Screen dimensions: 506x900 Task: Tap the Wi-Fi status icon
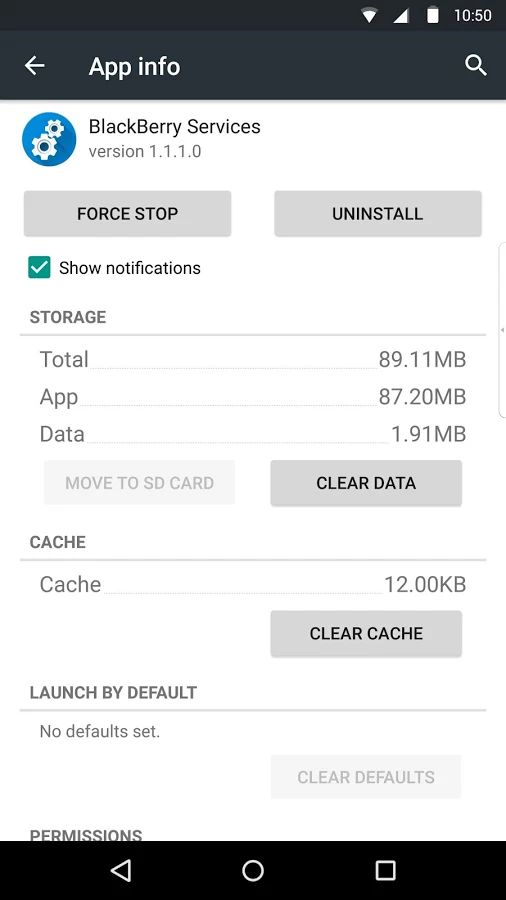point(369,16)
